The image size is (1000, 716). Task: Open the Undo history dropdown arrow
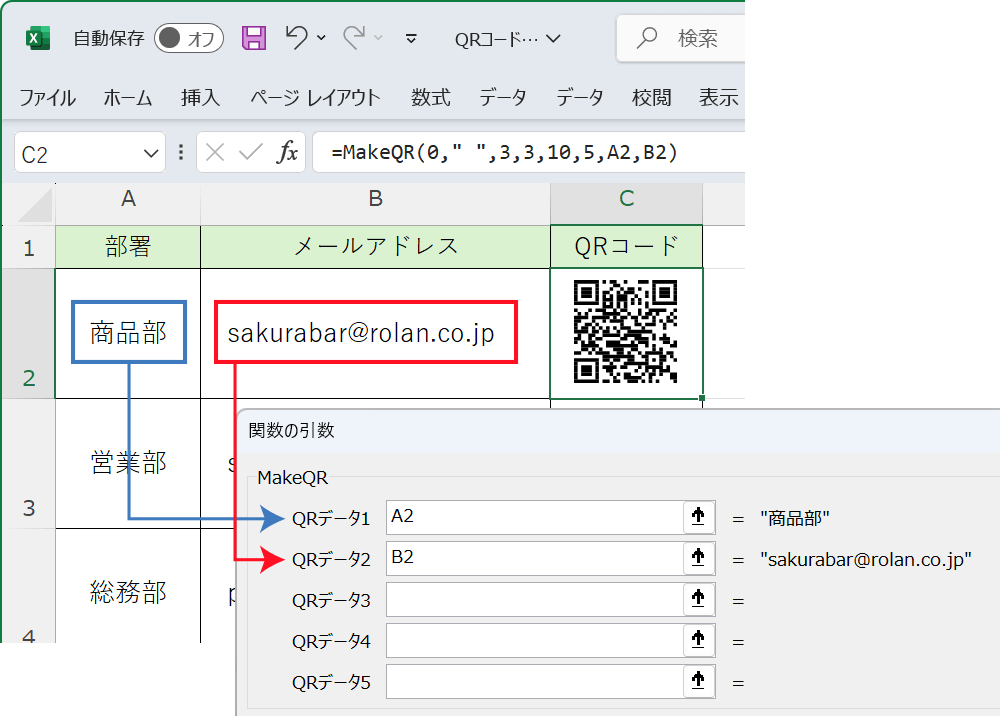pos(321,38)
